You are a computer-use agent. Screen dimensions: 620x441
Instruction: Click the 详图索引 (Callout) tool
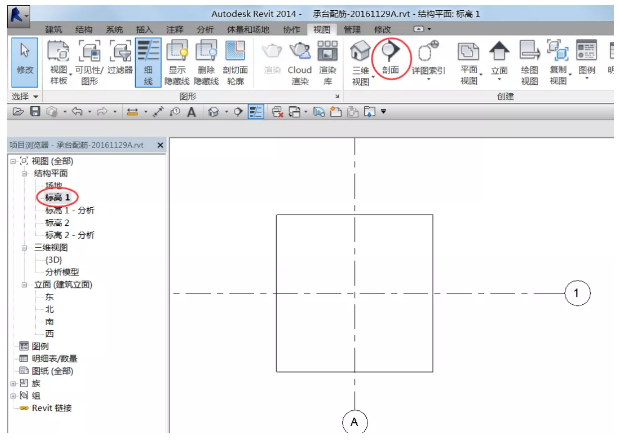(427, 61)
